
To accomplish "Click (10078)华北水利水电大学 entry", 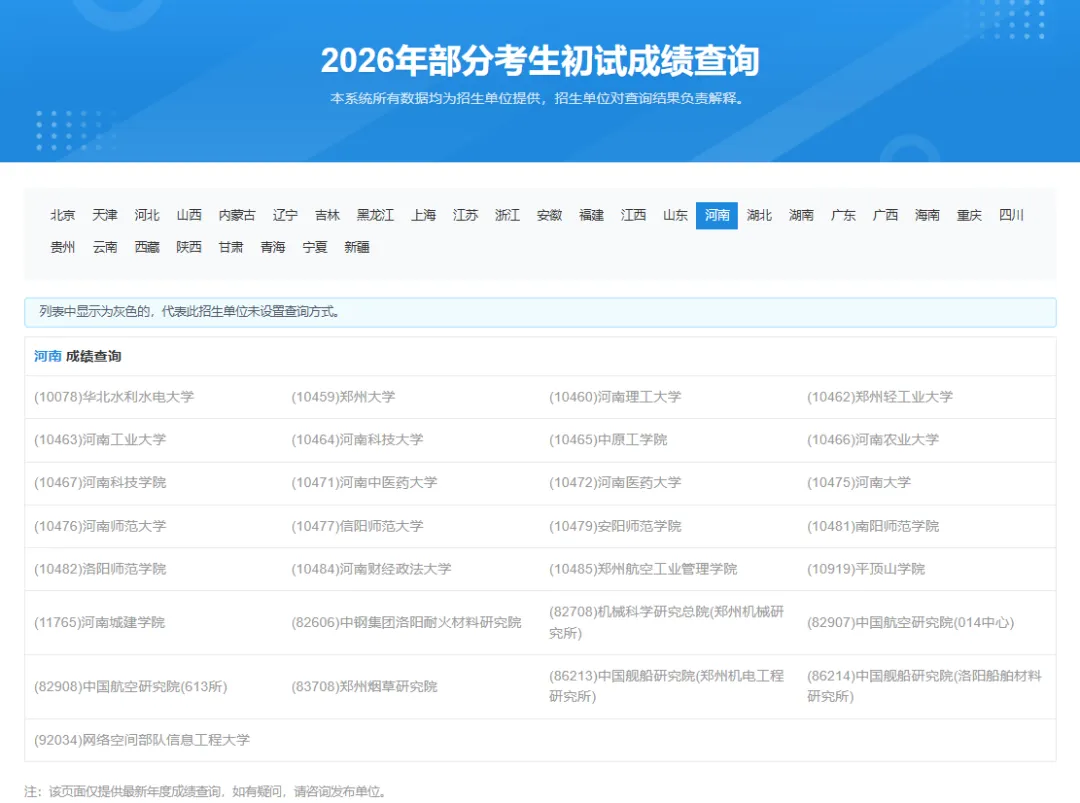I will (114, 397).
